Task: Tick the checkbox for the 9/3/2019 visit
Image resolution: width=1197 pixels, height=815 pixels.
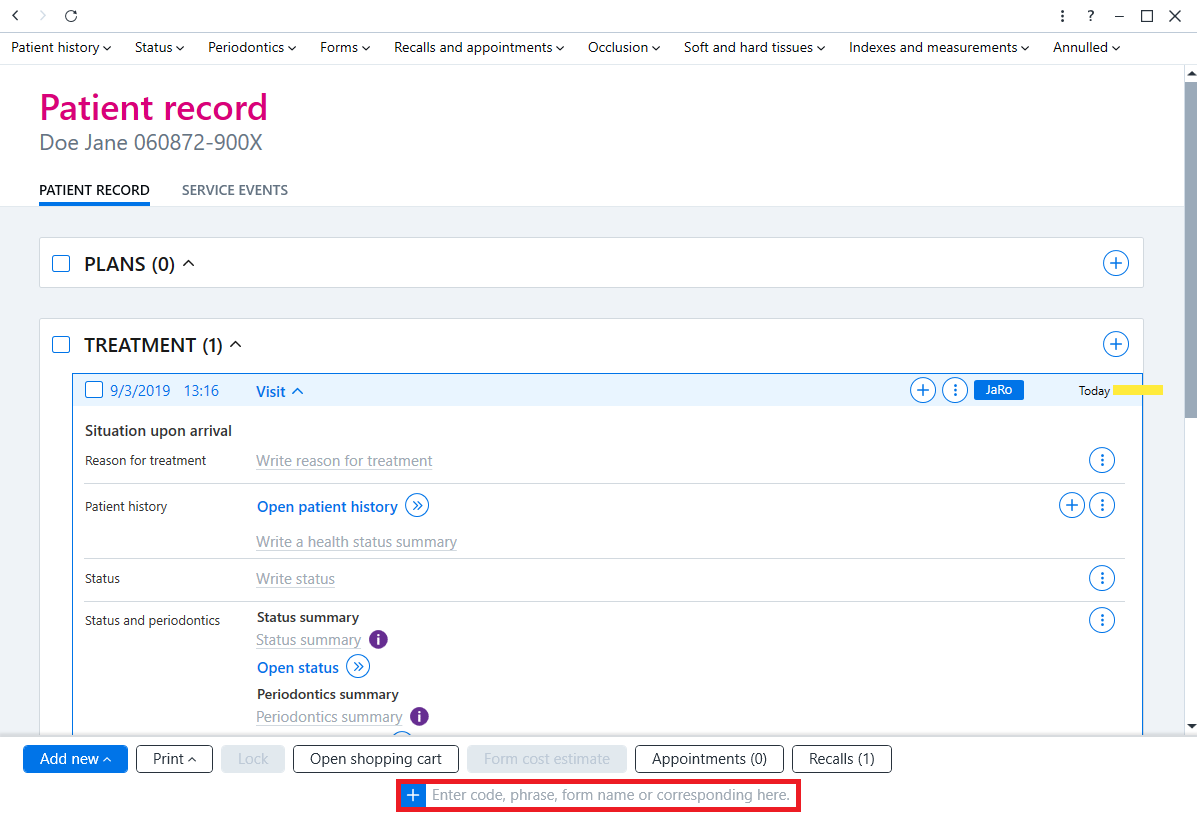Action: point(94,390)
